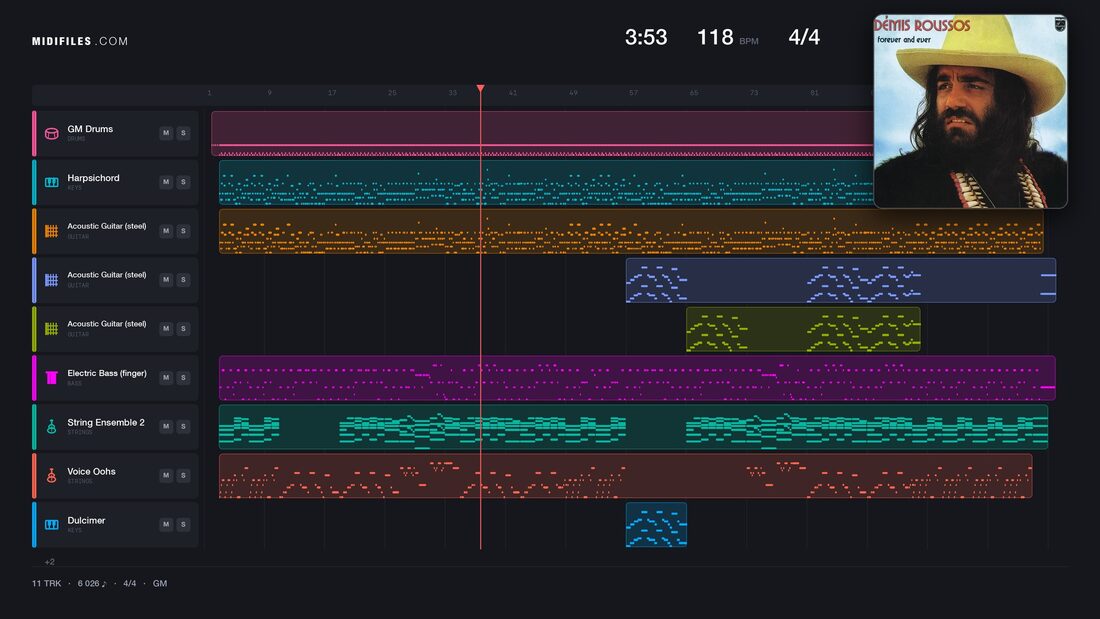Expand the +2 hidden tracks
Viewport: 1100px width, 619px height.
tap(50, 561)
